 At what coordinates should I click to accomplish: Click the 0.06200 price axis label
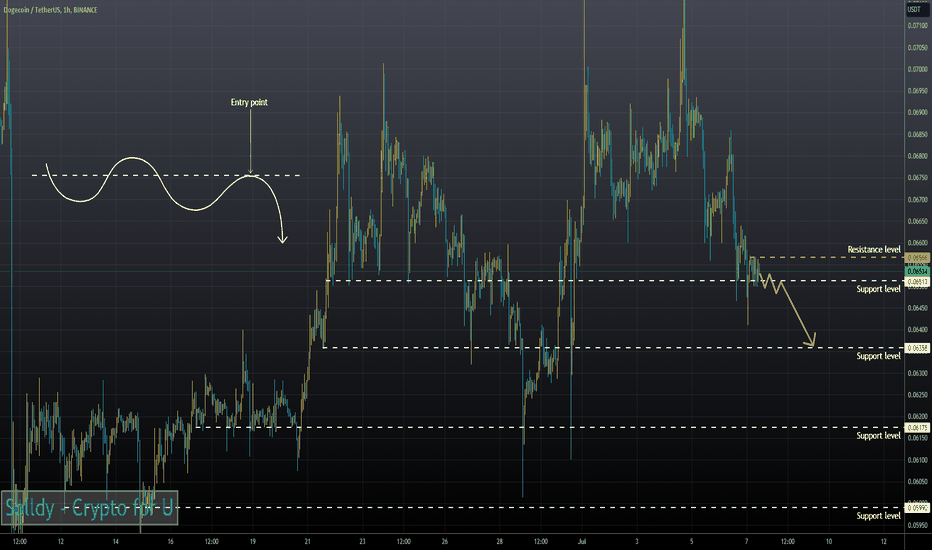click(x=917, y=417)
